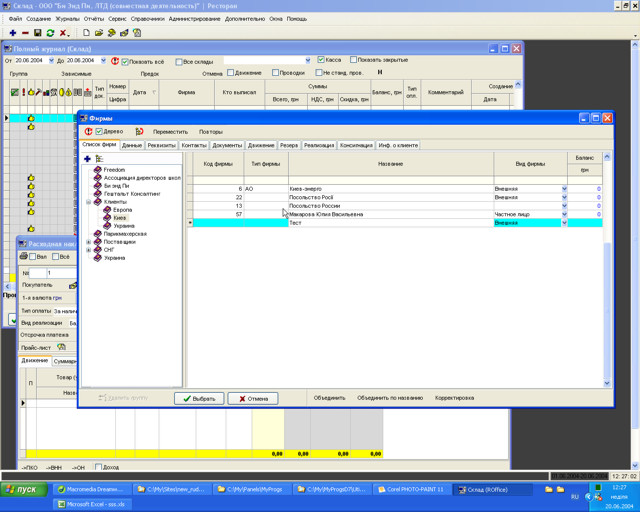The height and width of the screenshot is (512, 640).
Task: Click the red refresh icon in Фирмы toolbar
Action: (x=88, y=131)
